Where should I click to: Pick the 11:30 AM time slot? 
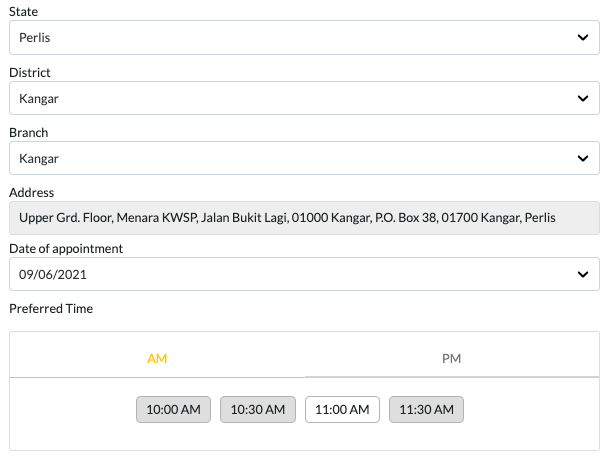click(x=426, y=410)
